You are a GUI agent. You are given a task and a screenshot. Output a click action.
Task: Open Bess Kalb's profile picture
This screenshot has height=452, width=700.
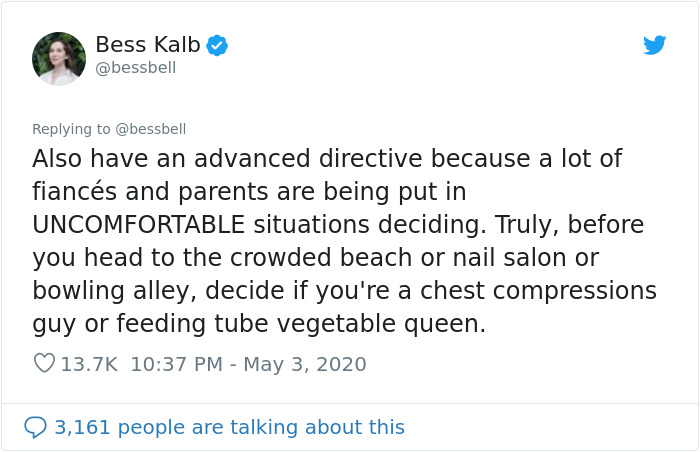tap(59, 58)
